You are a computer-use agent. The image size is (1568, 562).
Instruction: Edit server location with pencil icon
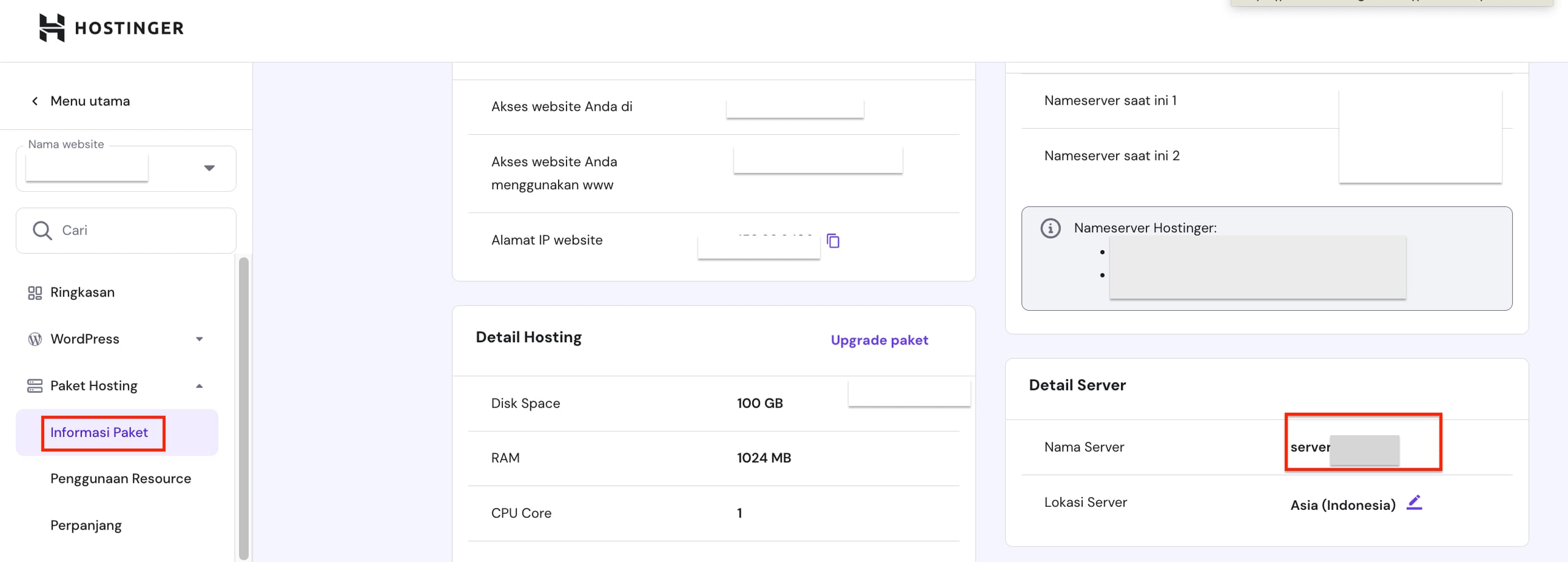point(1414,503)
